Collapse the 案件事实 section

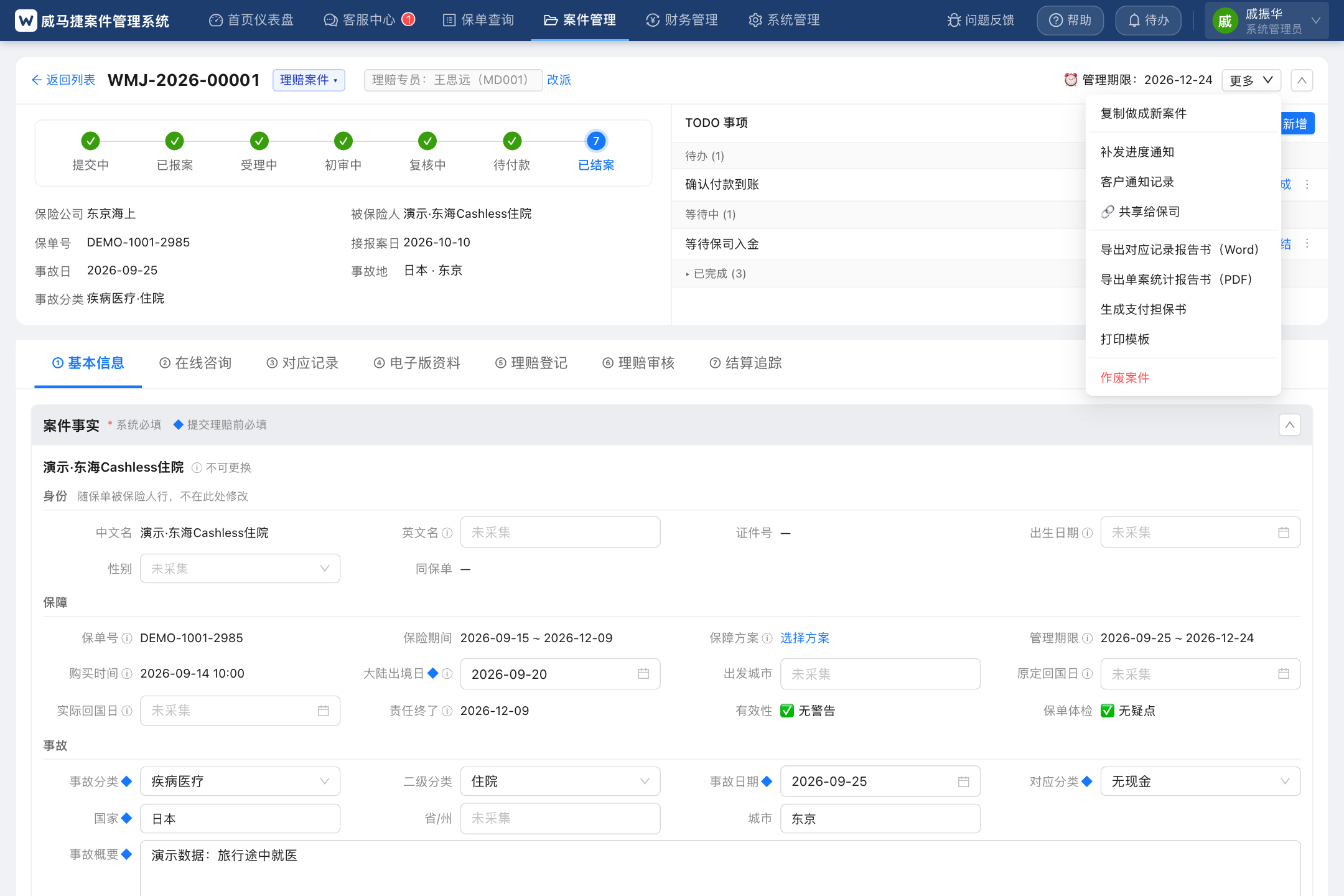1290,425
